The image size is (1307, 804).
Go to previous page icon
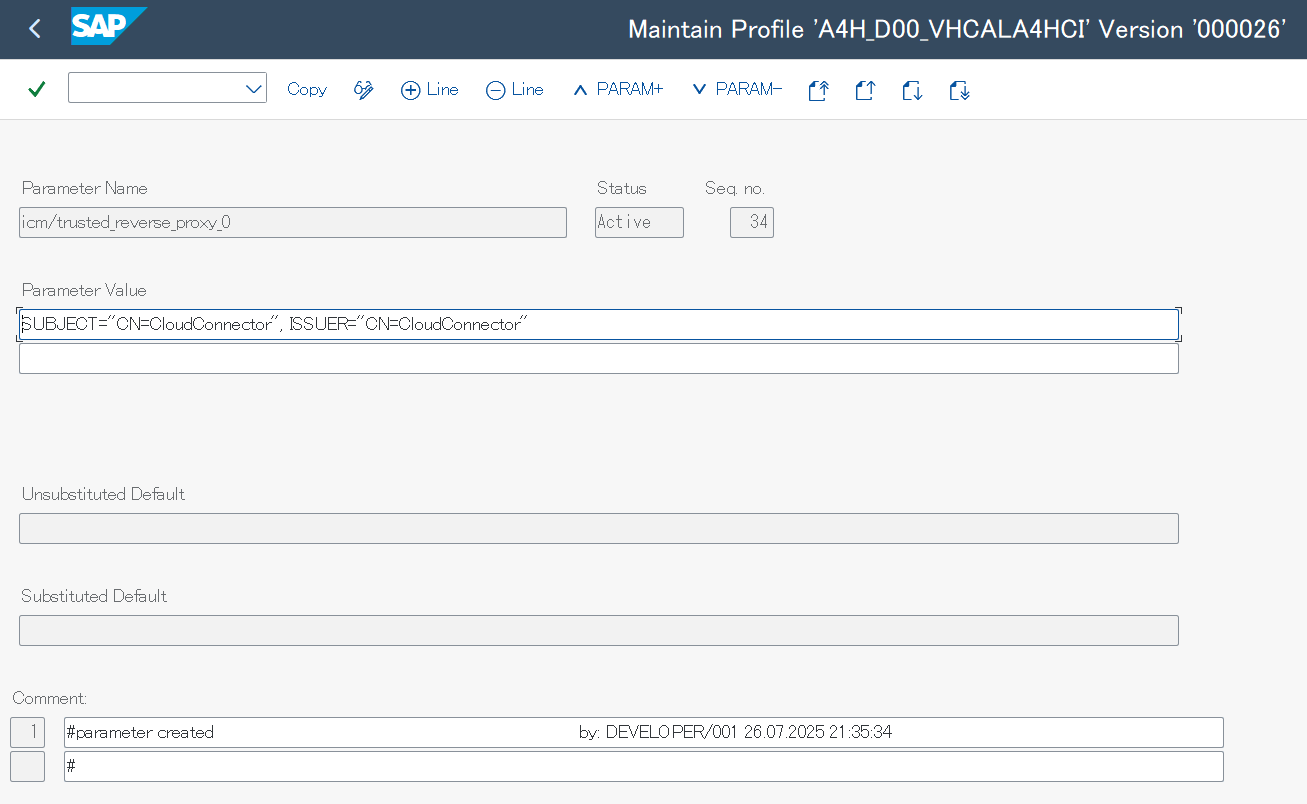(x=865, y=91)
